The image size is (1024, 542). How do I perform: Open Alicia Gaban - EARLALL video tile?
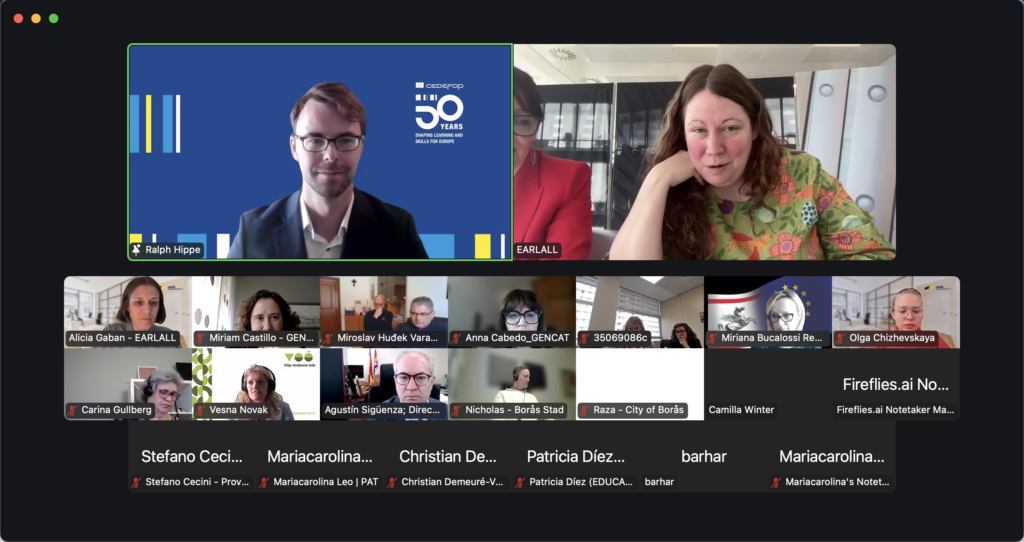[128, 312]
